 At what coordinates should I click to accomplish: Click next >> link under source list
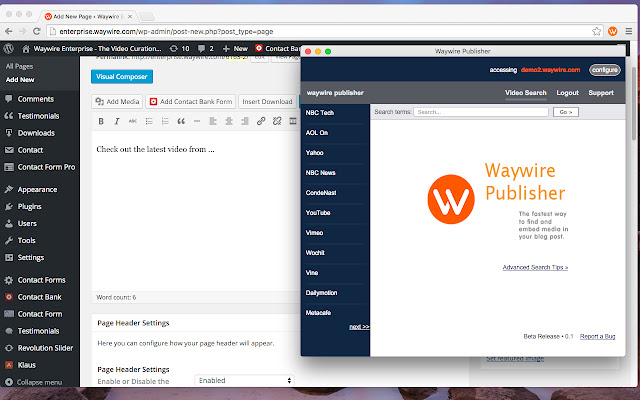[359, 327]
